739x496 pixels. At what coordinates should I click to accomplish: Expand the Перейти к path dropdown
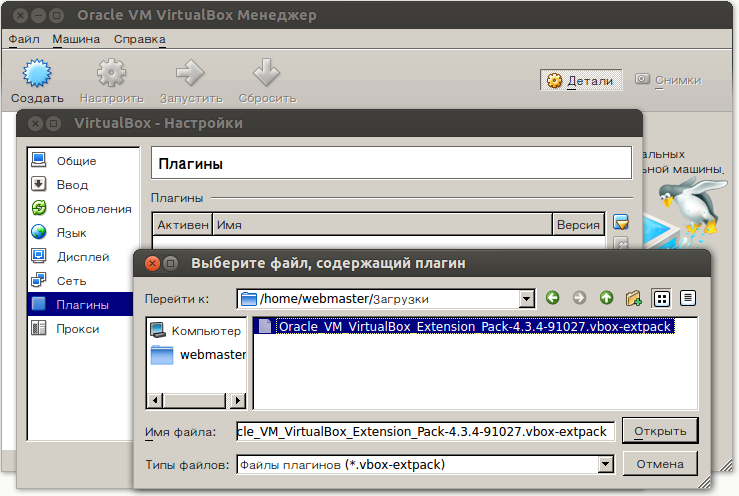click(527, 299)
